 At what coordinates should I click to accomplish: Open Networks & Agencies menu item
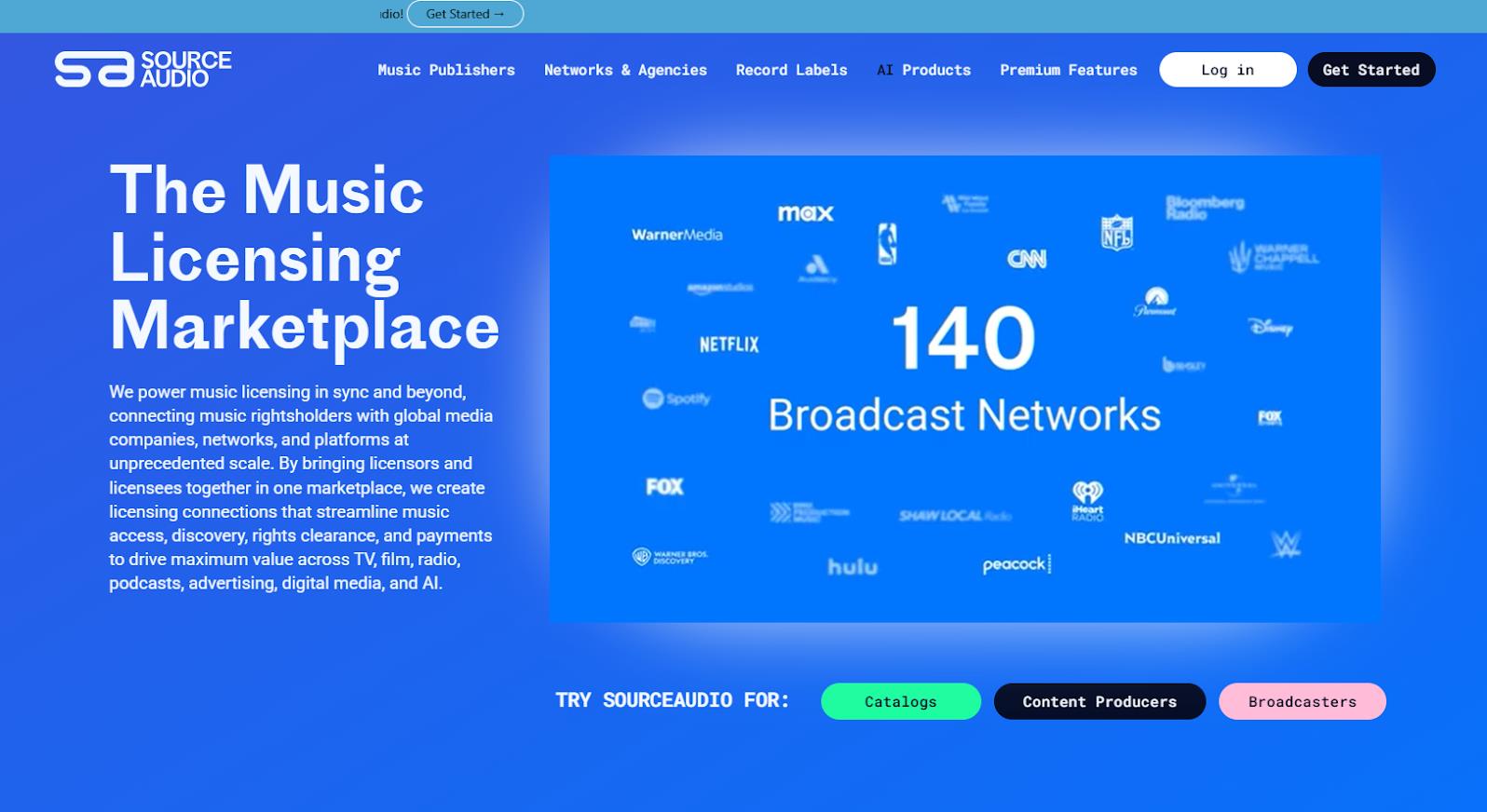point(625,70)
